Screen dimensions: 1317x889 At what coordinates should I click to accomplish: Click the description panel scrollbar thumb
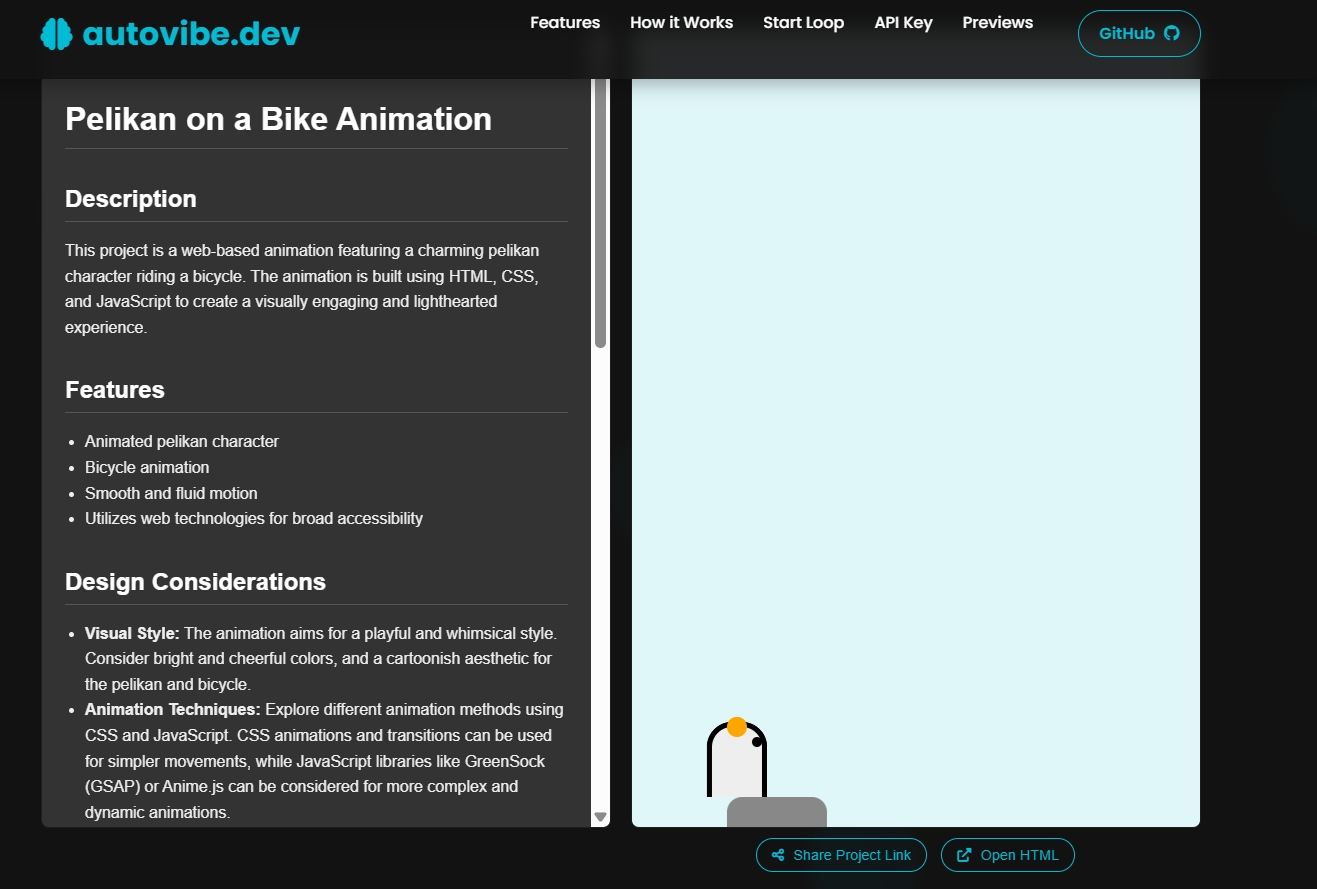click(x=600, y=213)
